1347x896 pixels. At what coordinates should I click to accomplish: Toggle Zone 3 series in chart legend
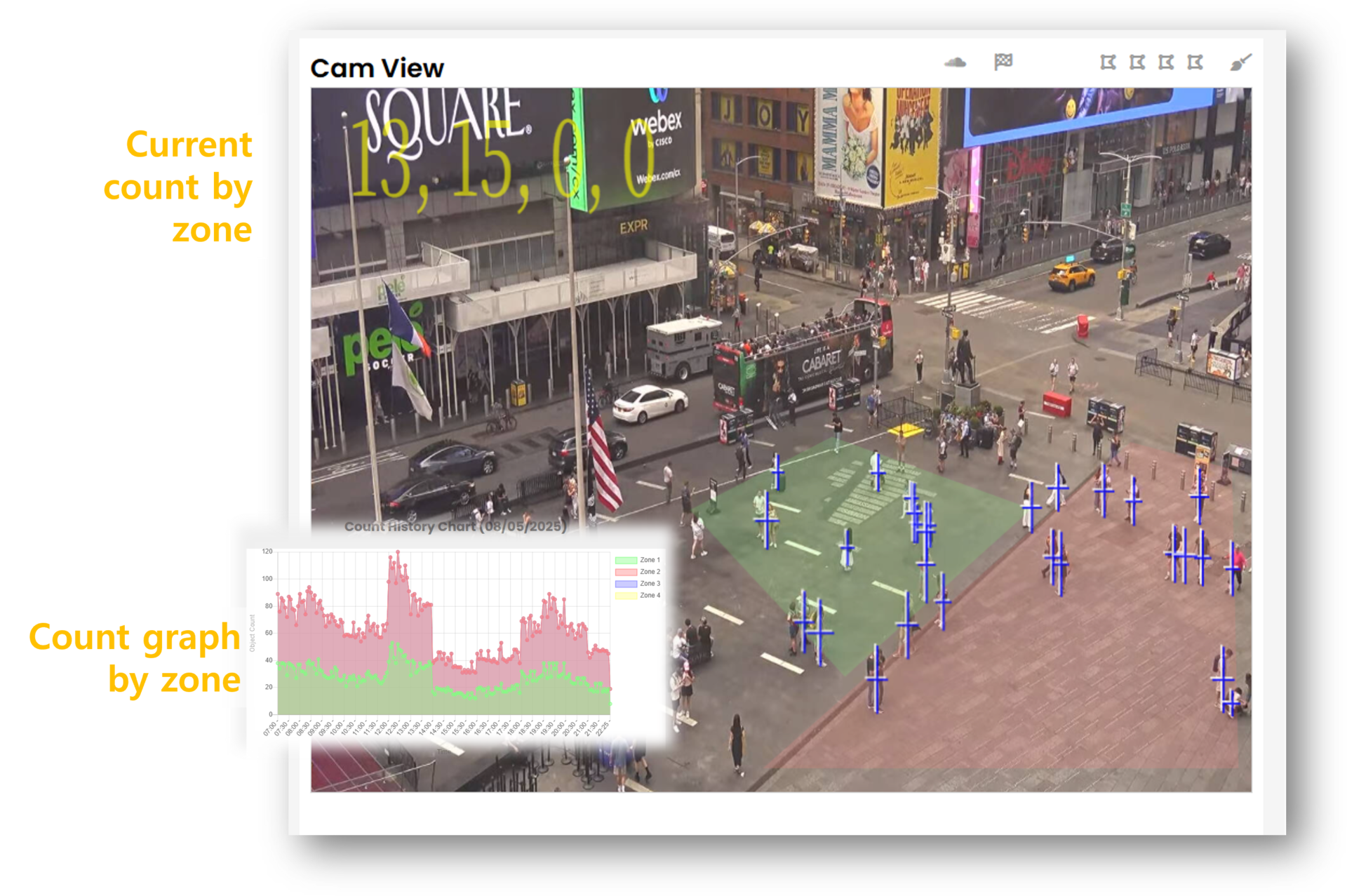coord(637,584)
